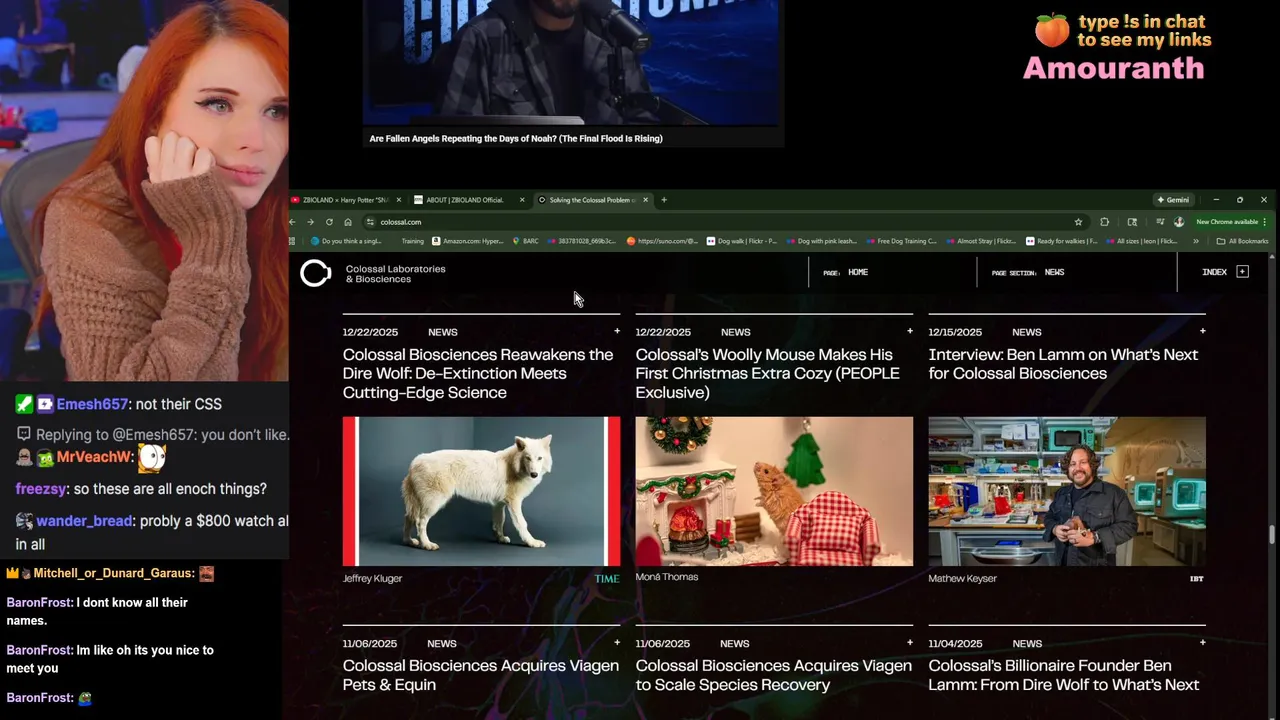This screenshot has width=1280, height=720.
Task: Open 'Billionaire Founder Ben Lamm' headline
Action: [x=1064, y=675]
